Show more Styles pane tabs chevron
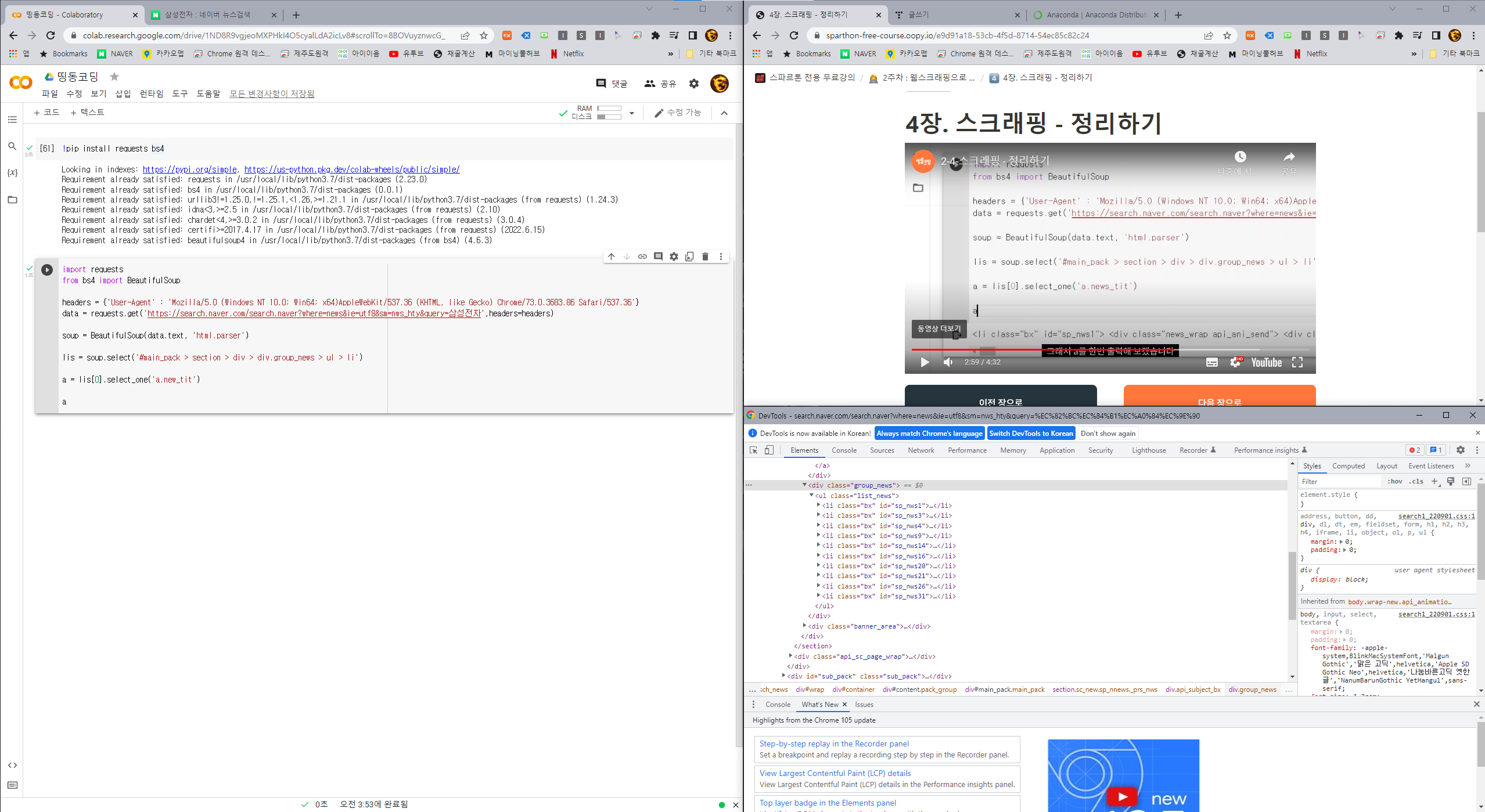The height and width of the screenshot is (812, 1485). pyautogui.click(x=1468, y=465)
